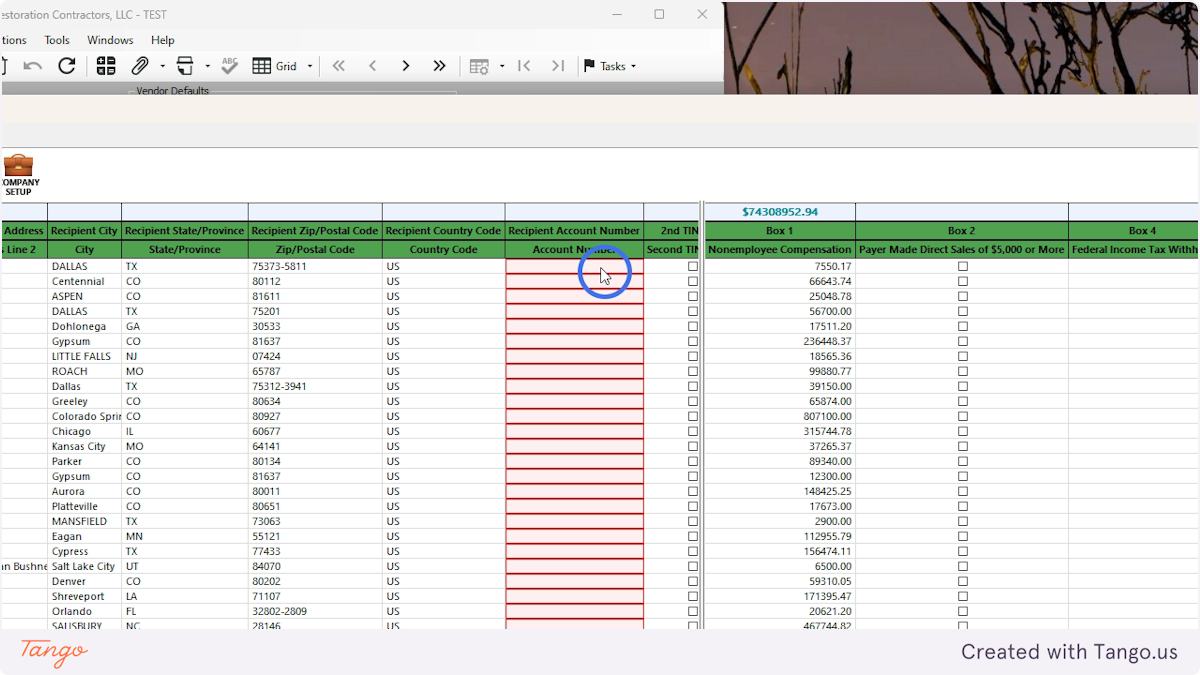Open the Help menu
Screen dimensions: 1200x675
click(162, 40)
